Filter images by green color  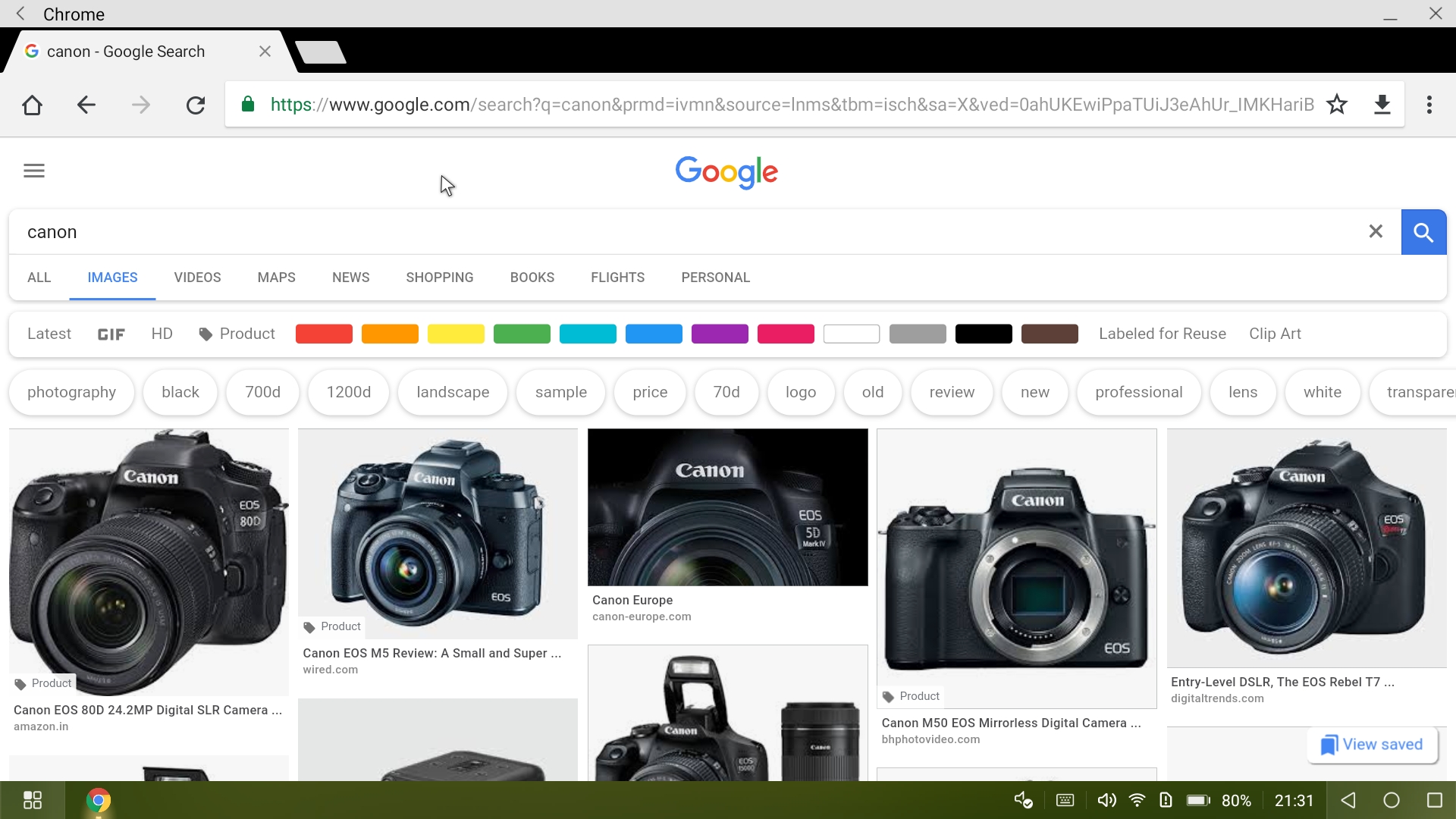(522, 334)
